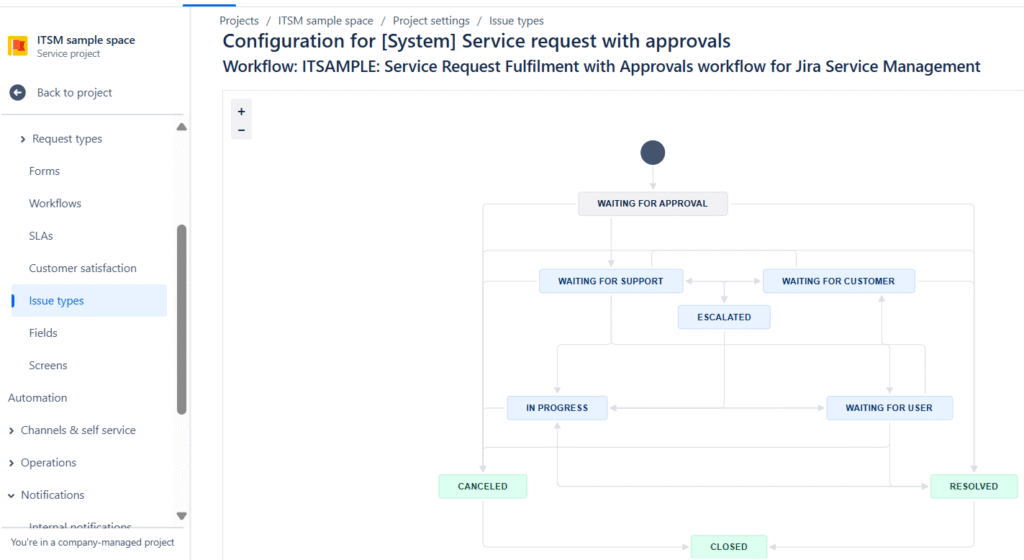Select the CANCELED status node
This screenshot has width=1024, height=560.
[x=483, y=486]
